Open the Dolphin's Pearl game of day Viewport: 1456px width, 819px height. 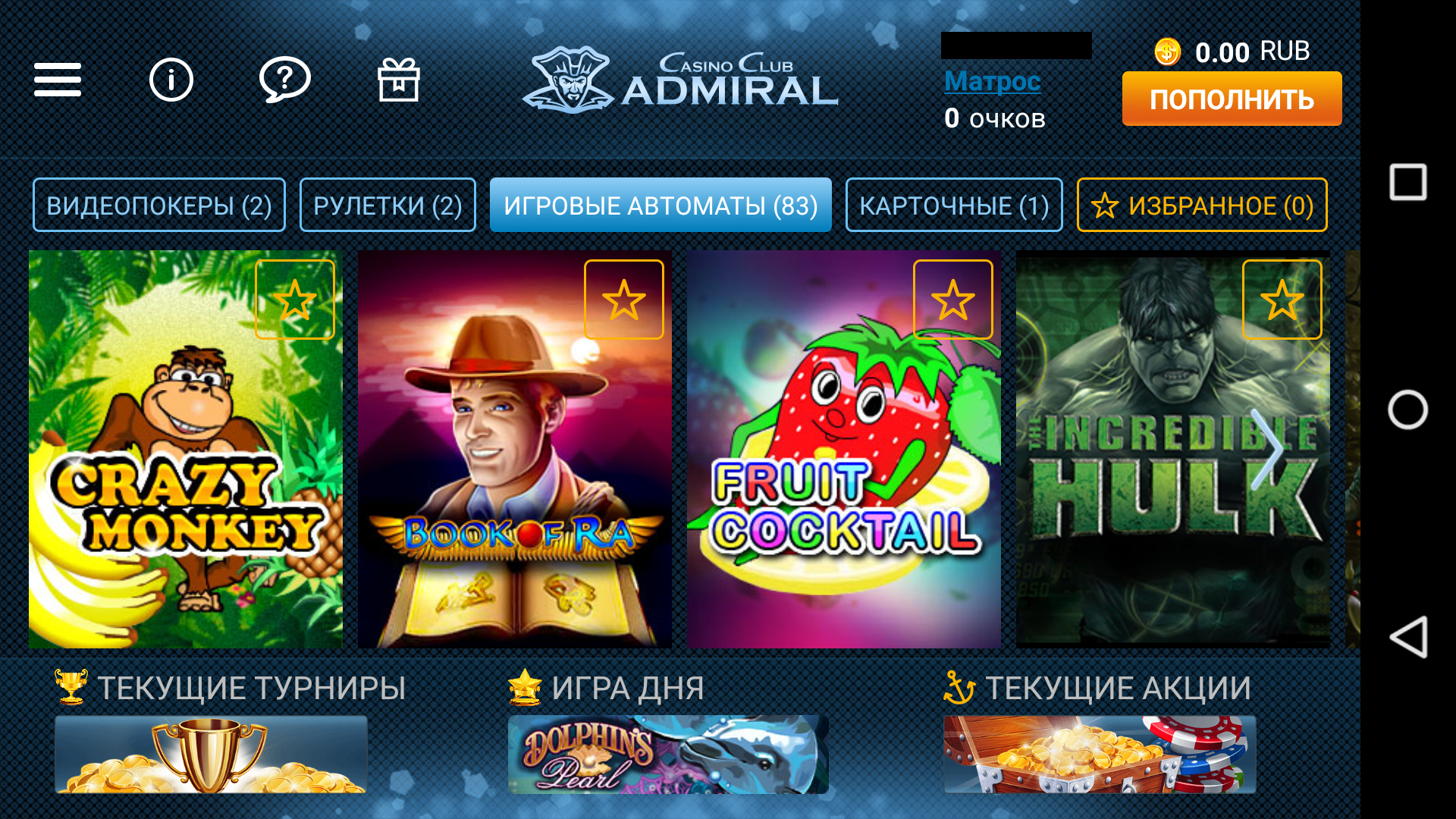point(668,755)
